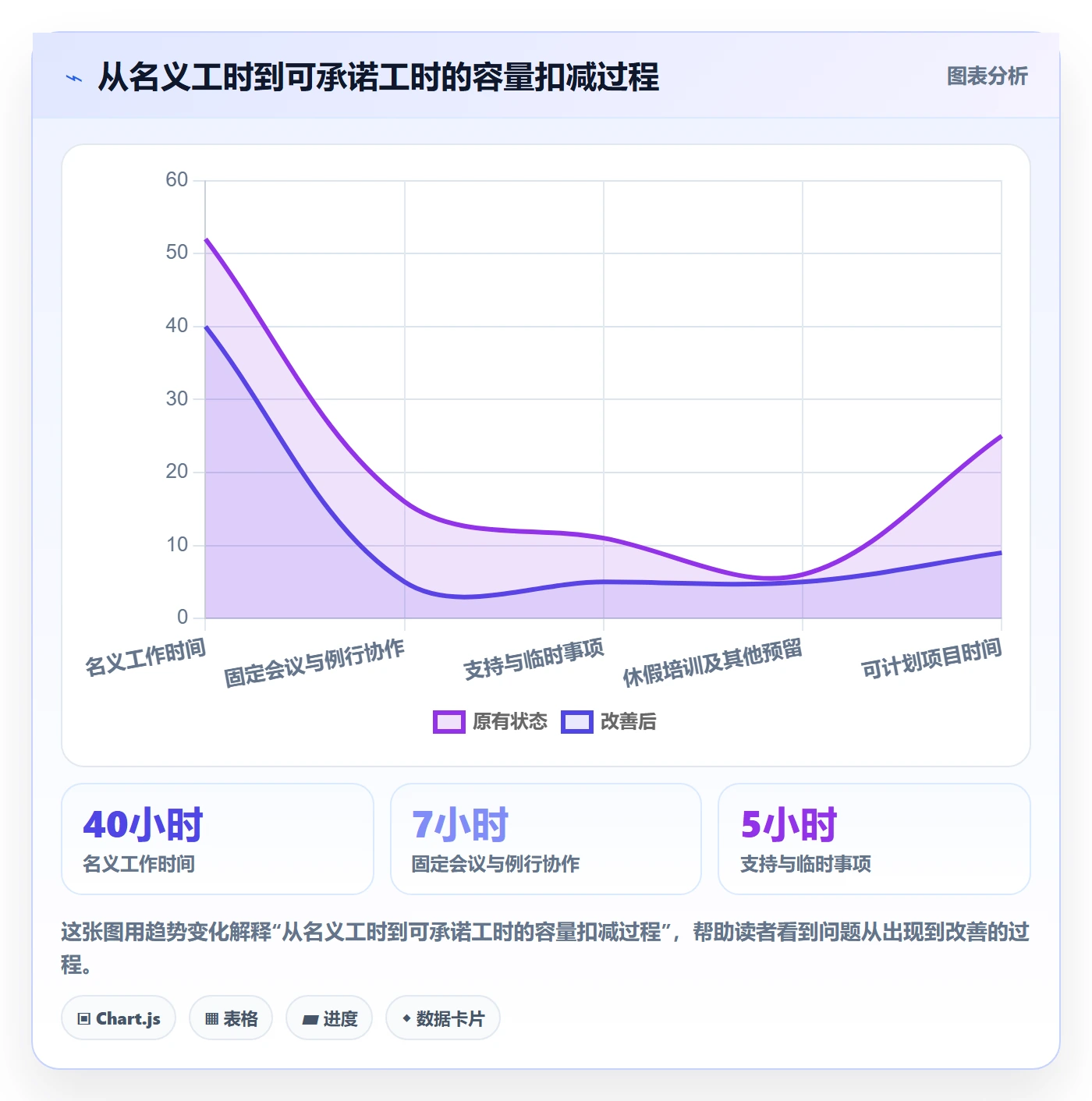Toggle the 原有状态 legend swatch

(449, 722)
